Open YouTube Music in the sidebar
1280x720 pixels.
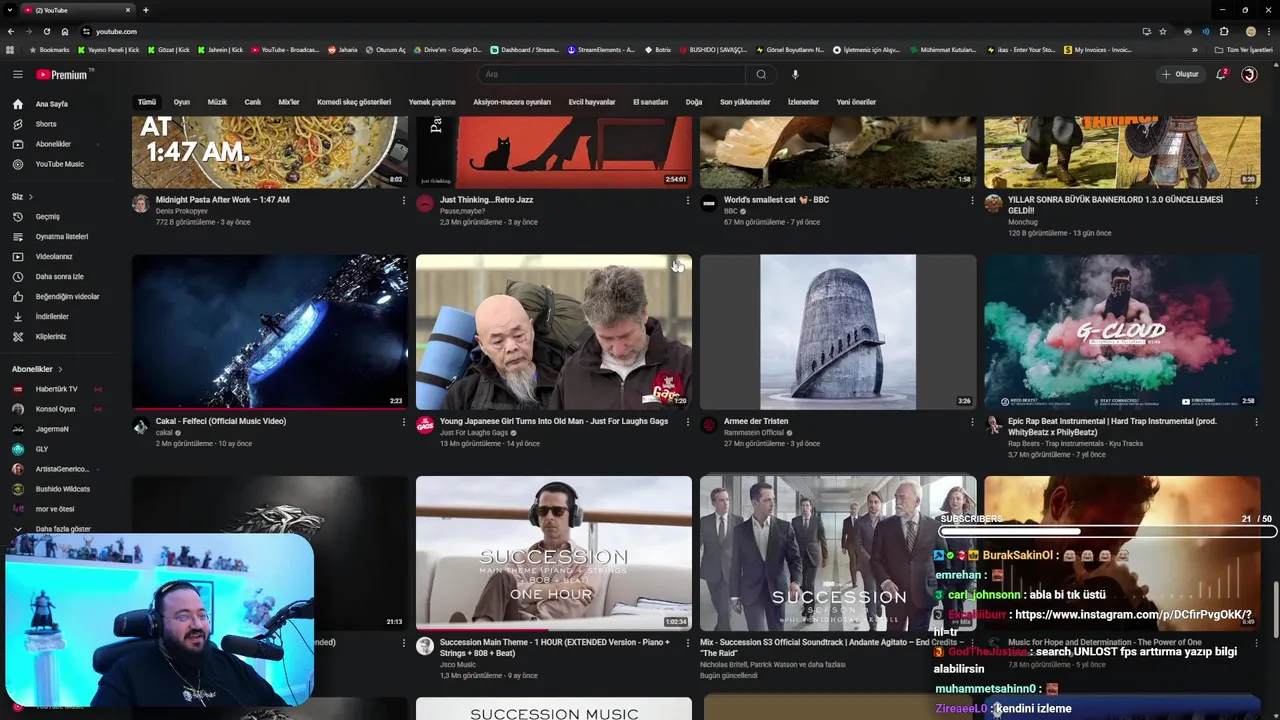(60, 164)
